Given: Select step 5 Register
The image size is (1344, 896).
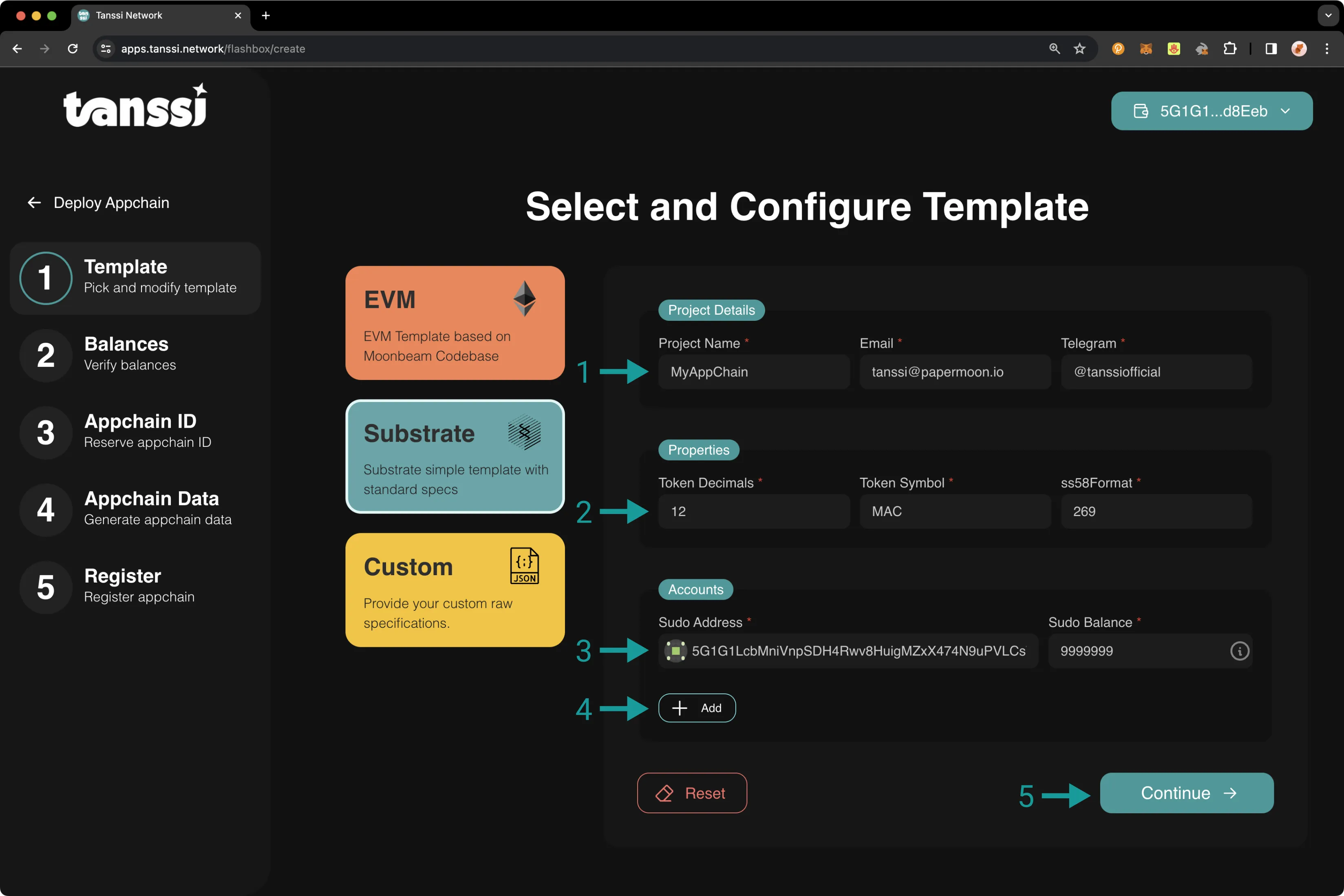Looking at the screenshot, I should [135, 587].
